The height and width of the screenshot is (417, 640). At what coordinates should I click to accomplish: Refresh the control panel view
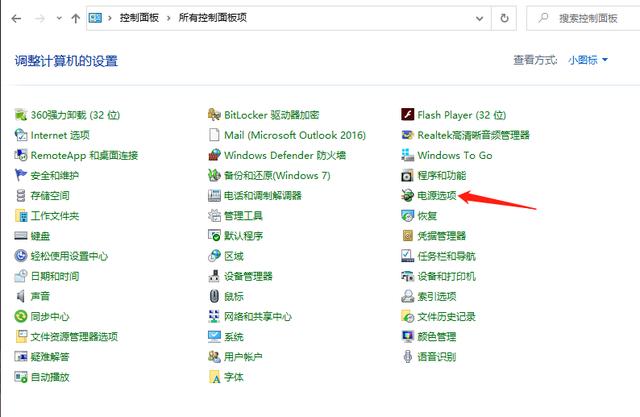coord(504,18)
